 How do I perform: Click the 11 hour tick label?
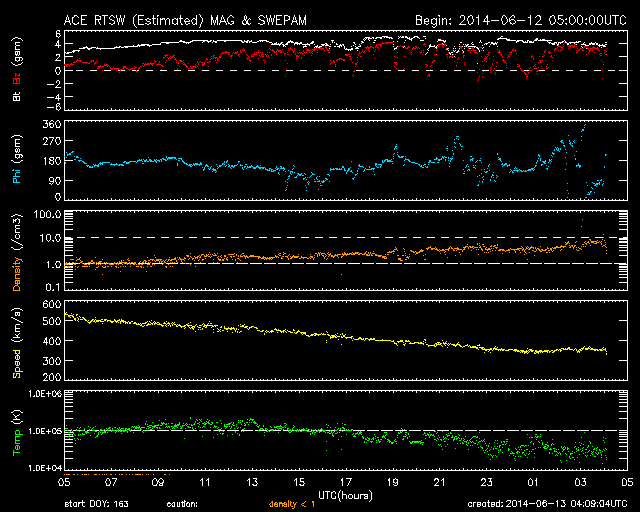tap(205, 482)
